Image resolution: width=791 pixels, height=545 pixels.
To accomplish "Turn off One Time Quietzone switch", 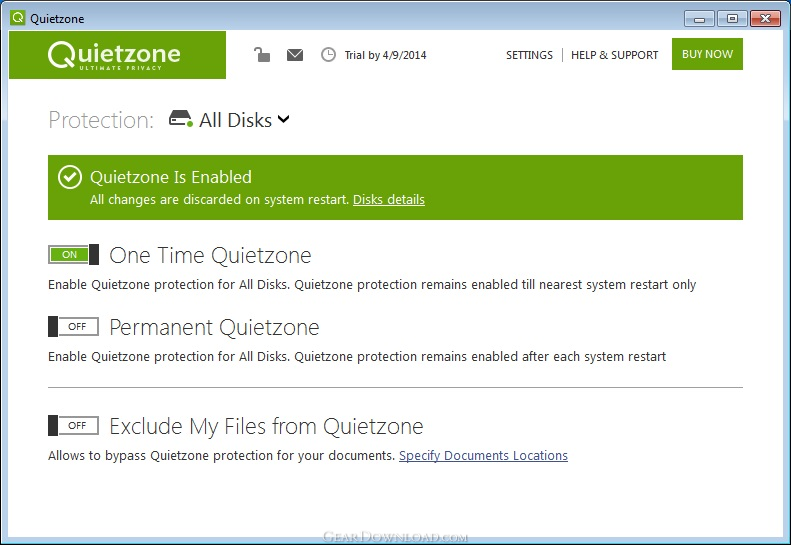I will (x=74, y=254).
